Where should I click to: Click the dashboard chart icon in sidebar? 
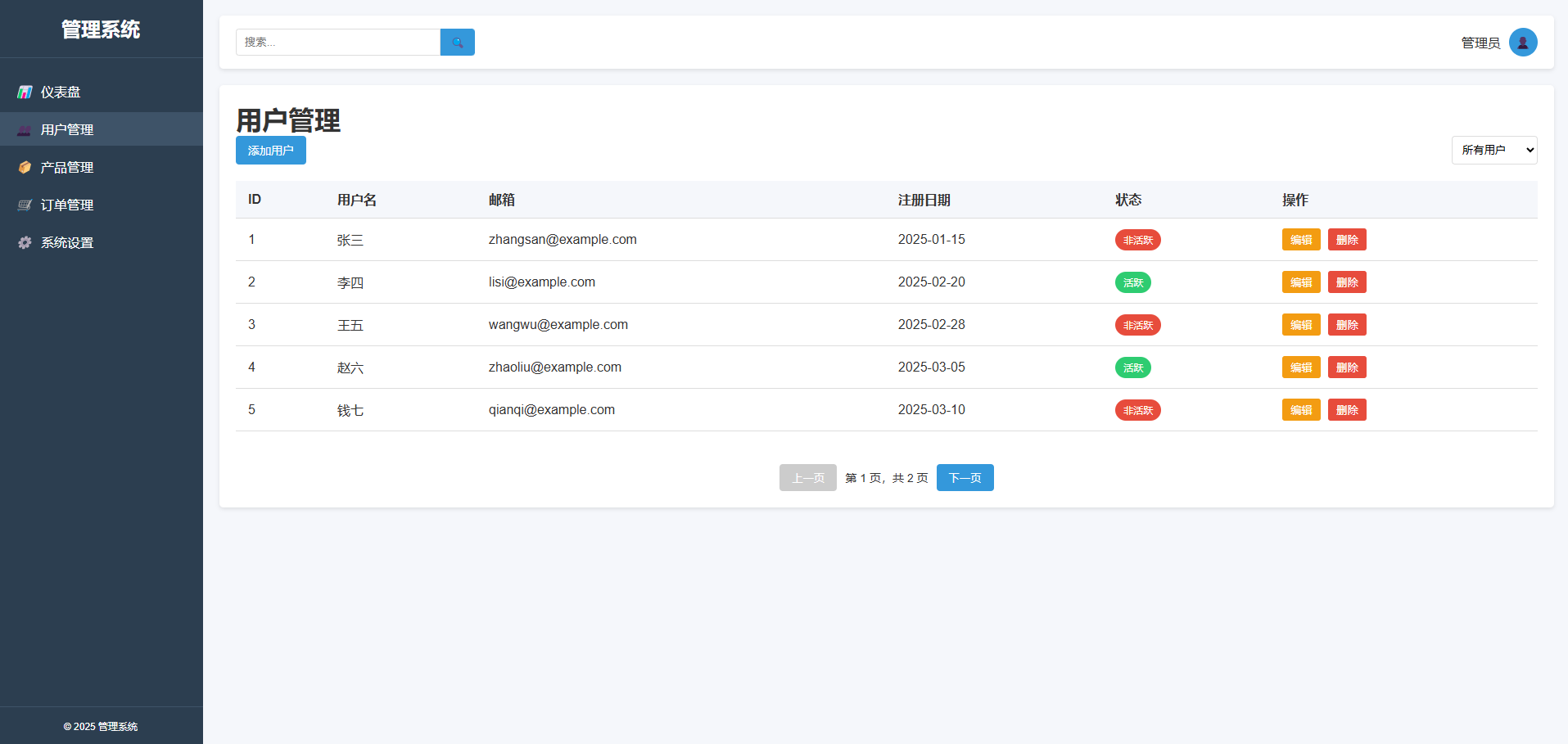point(25,92)
